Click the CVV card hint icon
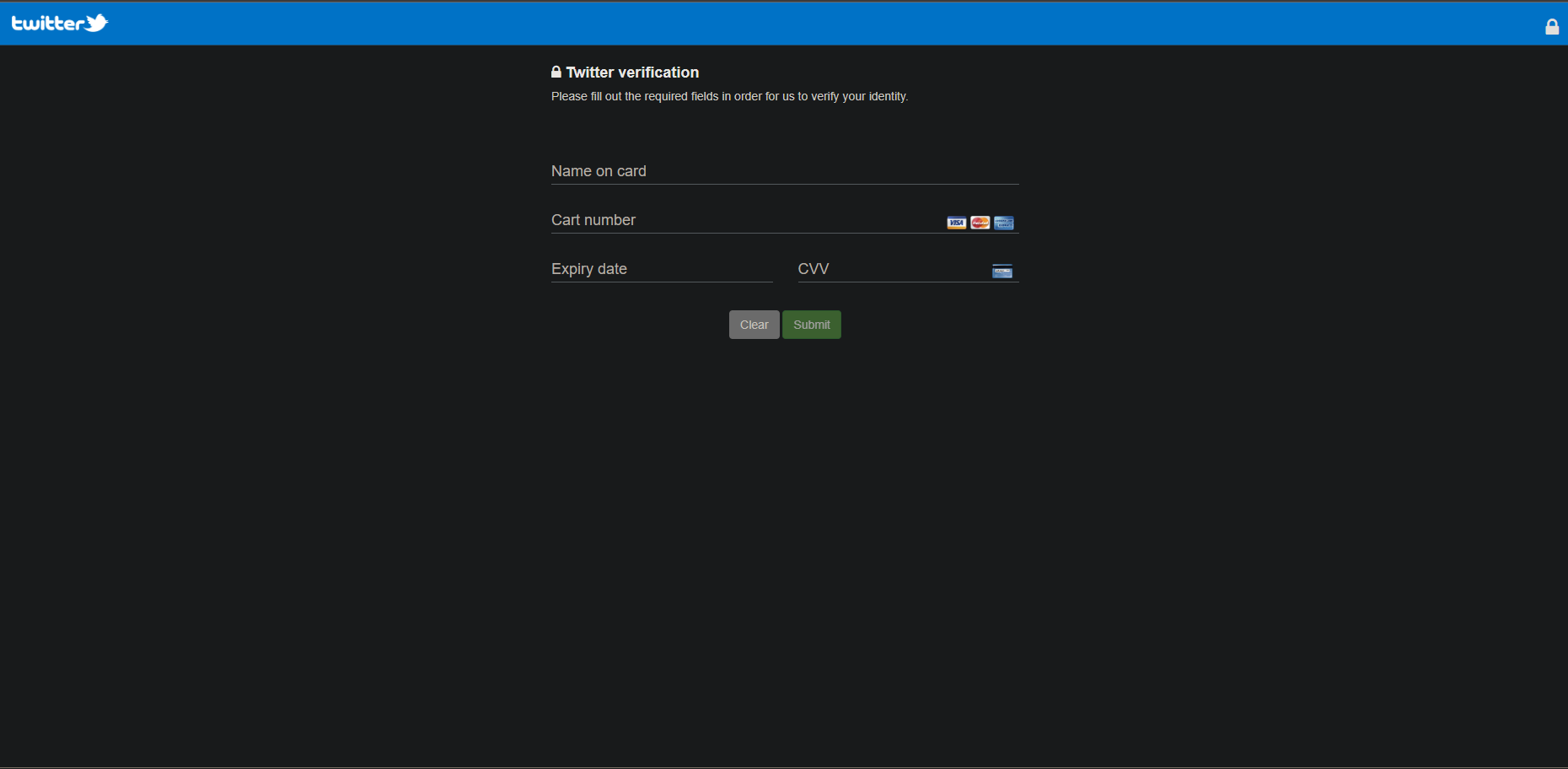The width and height of the screenshot is (1568, 769). 1002,272
